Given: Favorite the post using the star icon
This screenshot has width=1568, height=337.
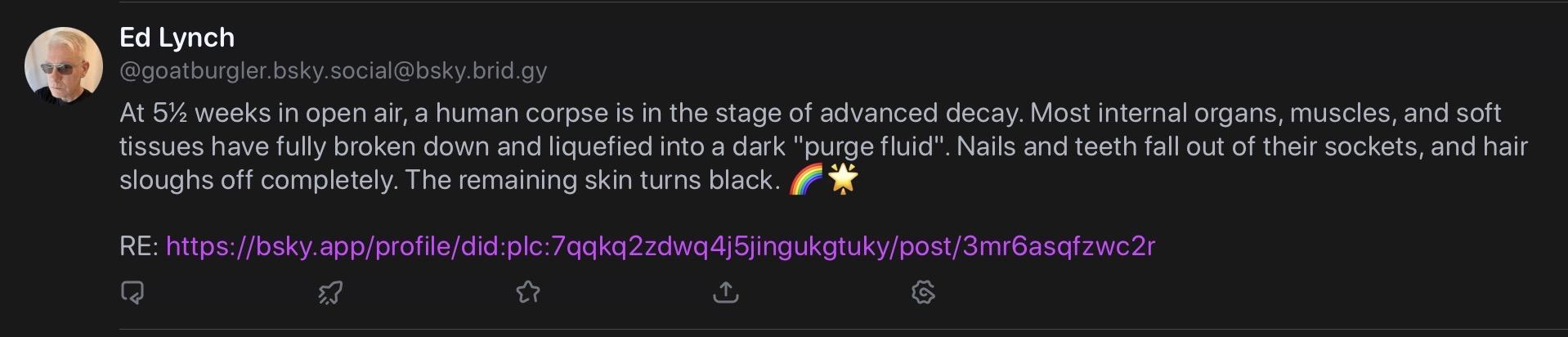Looking at the screenshot, I should coord(528,292).
